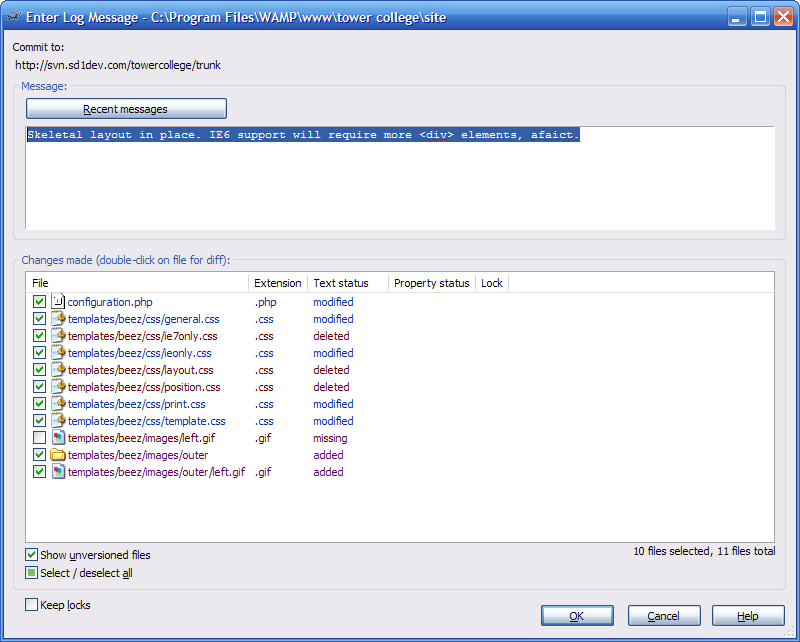Toggle Show unversioned files checkbox
This screenshot has height=642, width=800.
click(32, 555)
